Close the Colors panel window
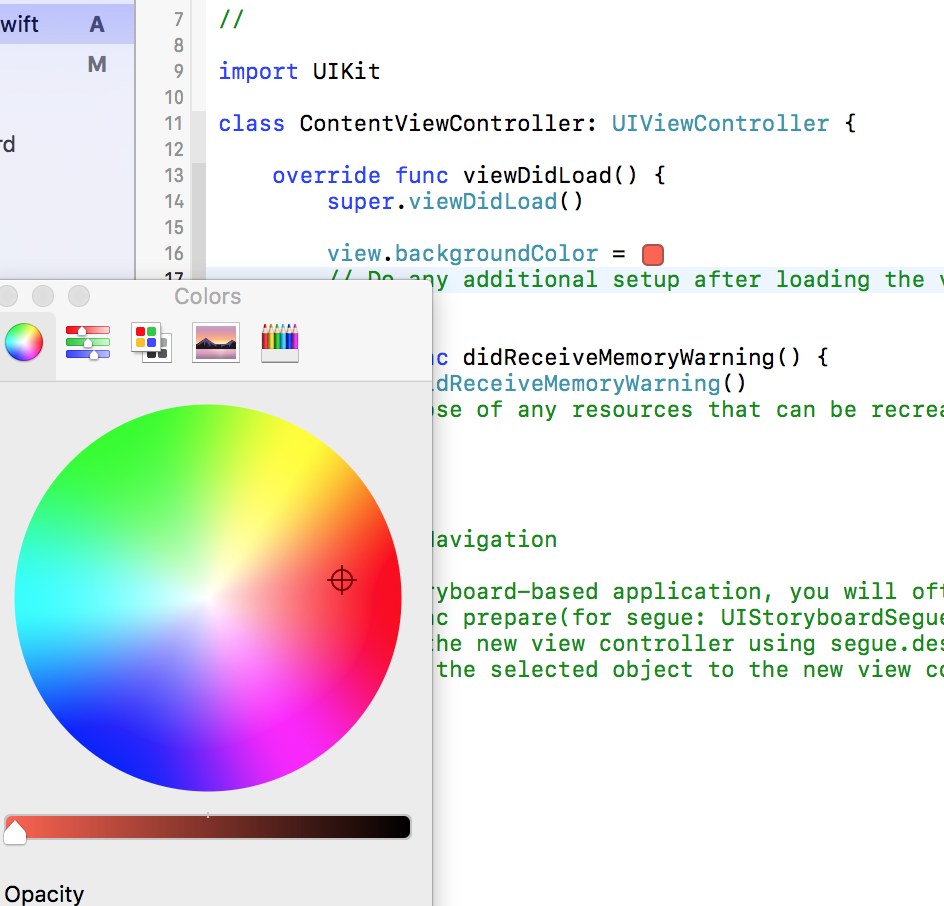The height and width of the screenshot is (906, 944). [x=7, y=296]
